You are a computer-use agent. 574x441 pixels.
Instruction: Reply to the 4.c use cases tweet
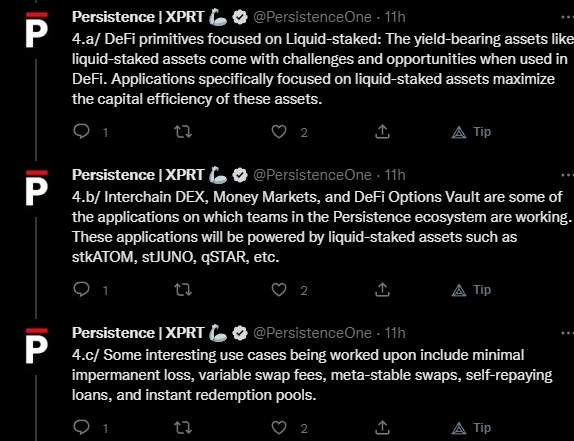click(81, 427)
